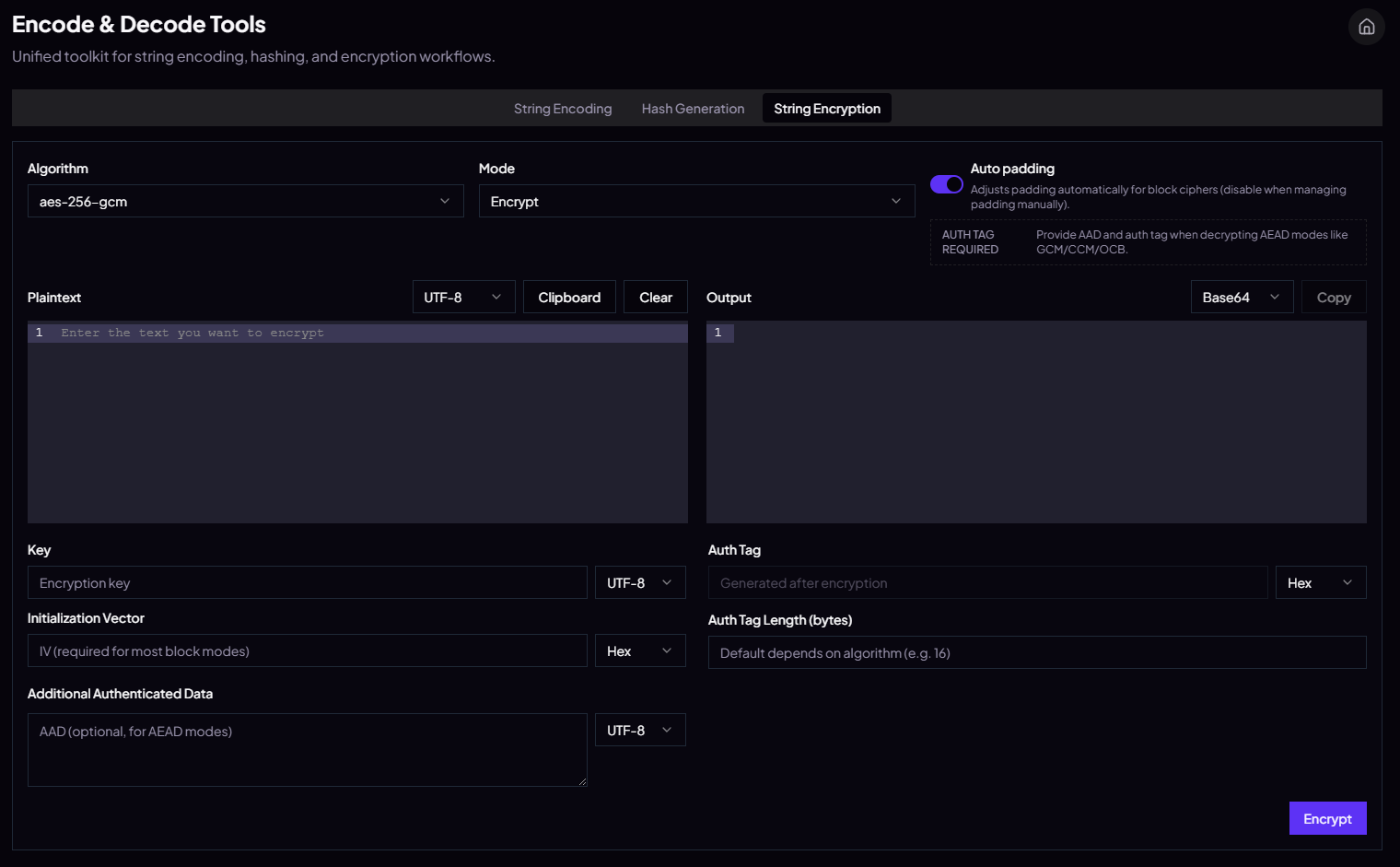Open the Algorithm dropdown showing aes-256-gcm

pos(245,201)
